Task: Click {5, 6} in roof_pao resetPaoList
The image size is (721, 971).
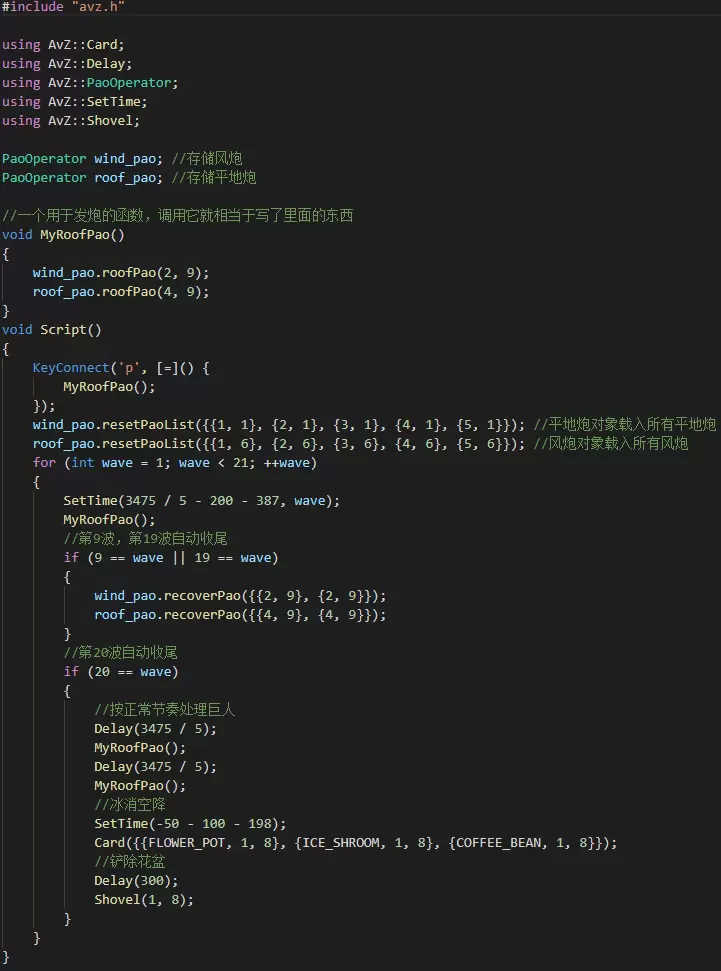Action: pyautogui.click(x=478, y=444)
